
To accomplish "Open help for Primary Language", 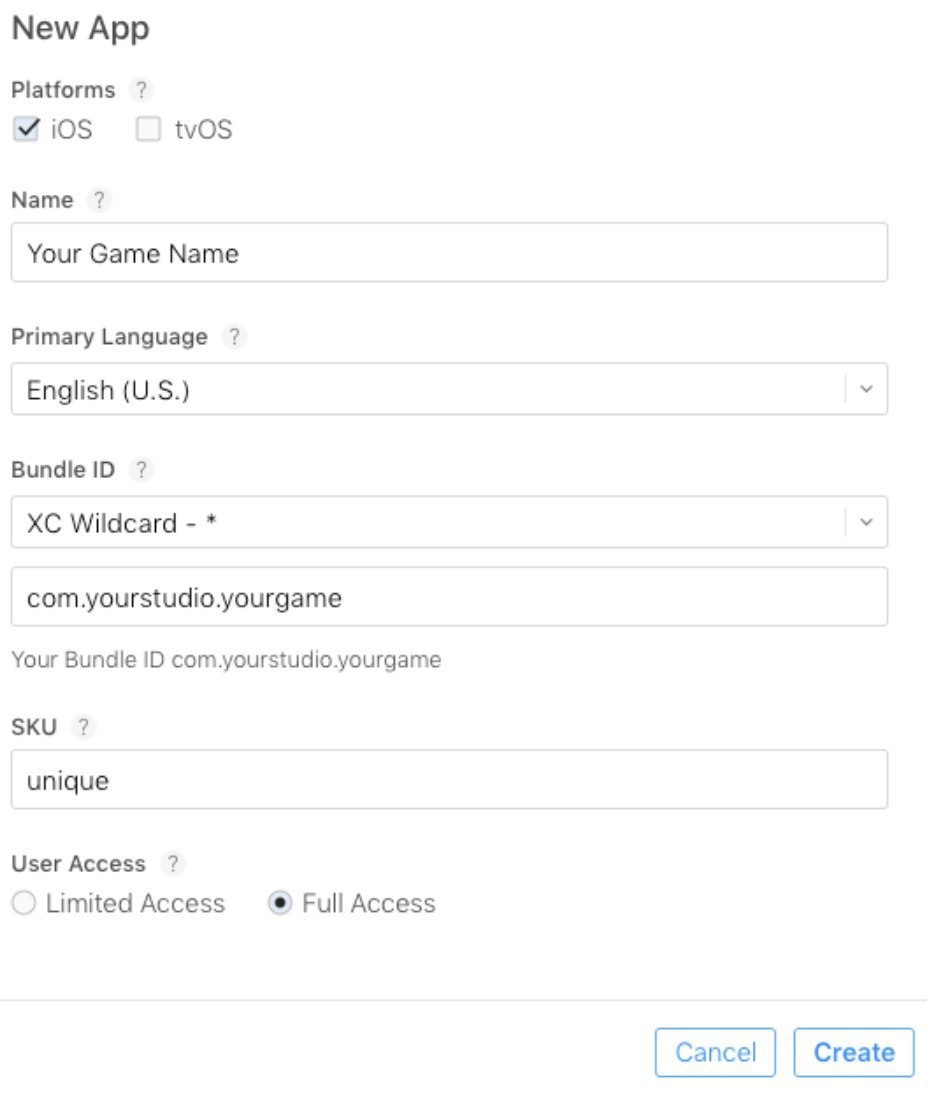I will (233, 337).
